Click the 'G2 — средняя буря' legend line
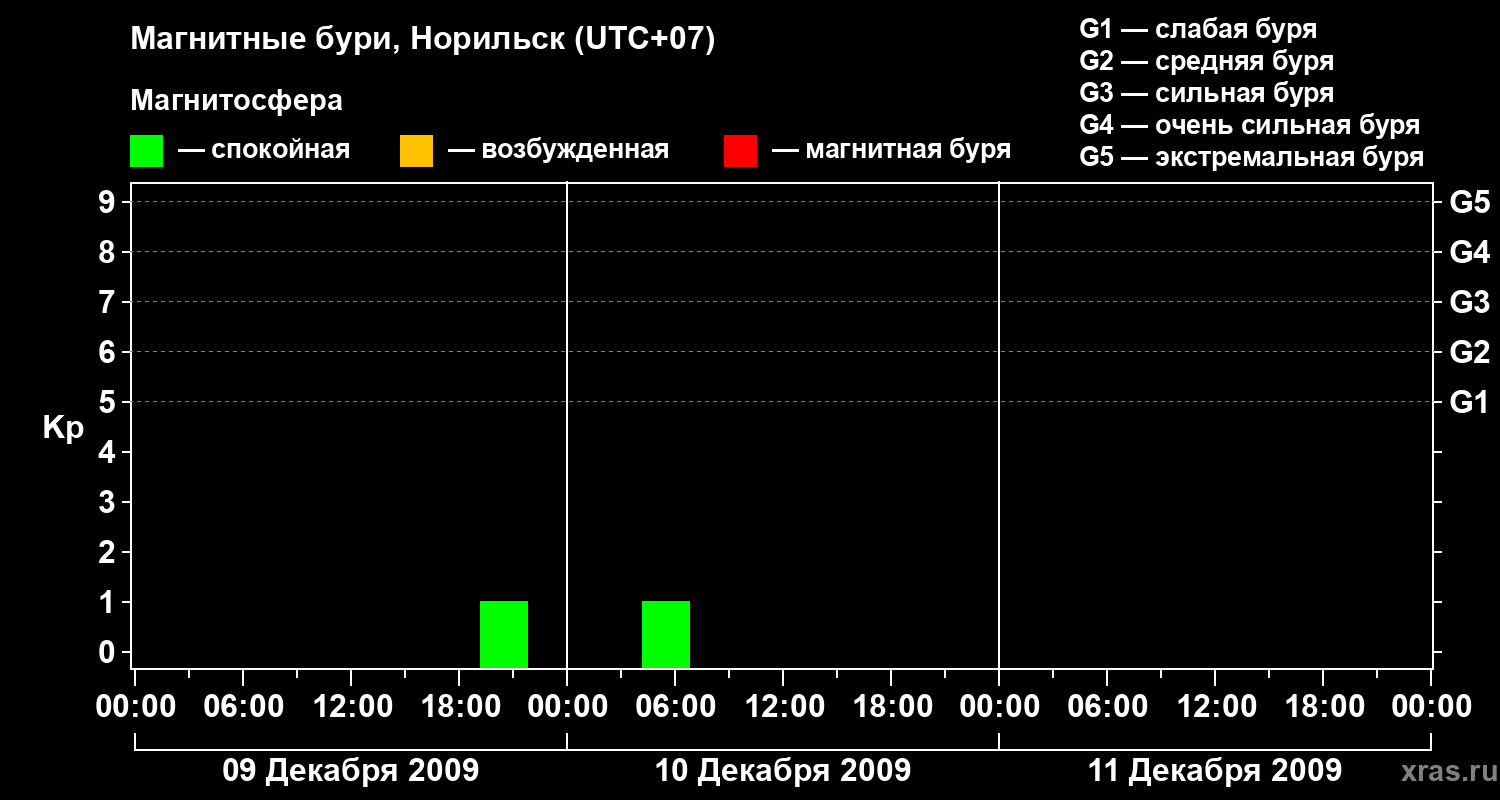Screen dimensions: 1500x800 click(x=1206, y=61)
